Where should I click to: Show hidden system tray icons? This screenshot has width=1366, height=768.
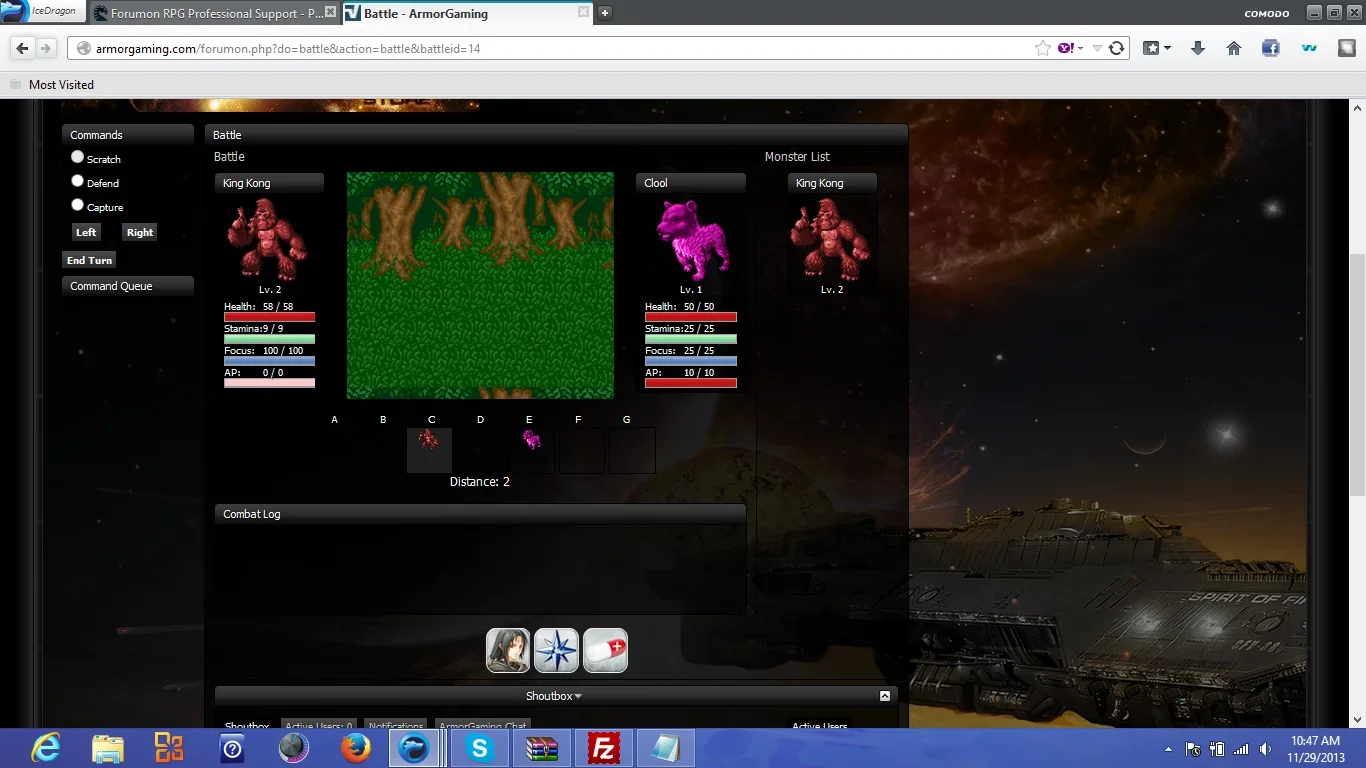1168,749
